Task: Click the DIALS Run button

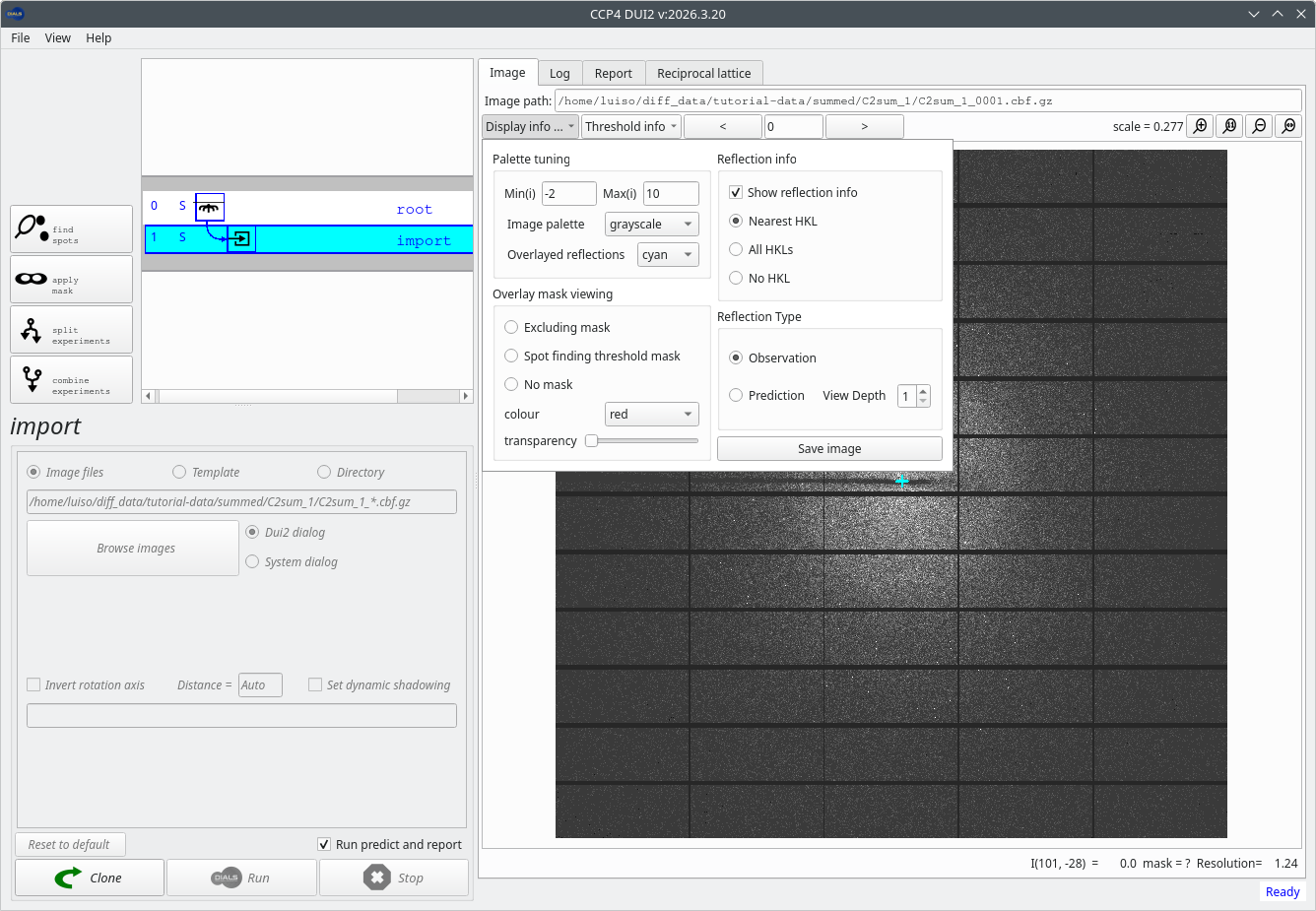Action: coord(241,878)
